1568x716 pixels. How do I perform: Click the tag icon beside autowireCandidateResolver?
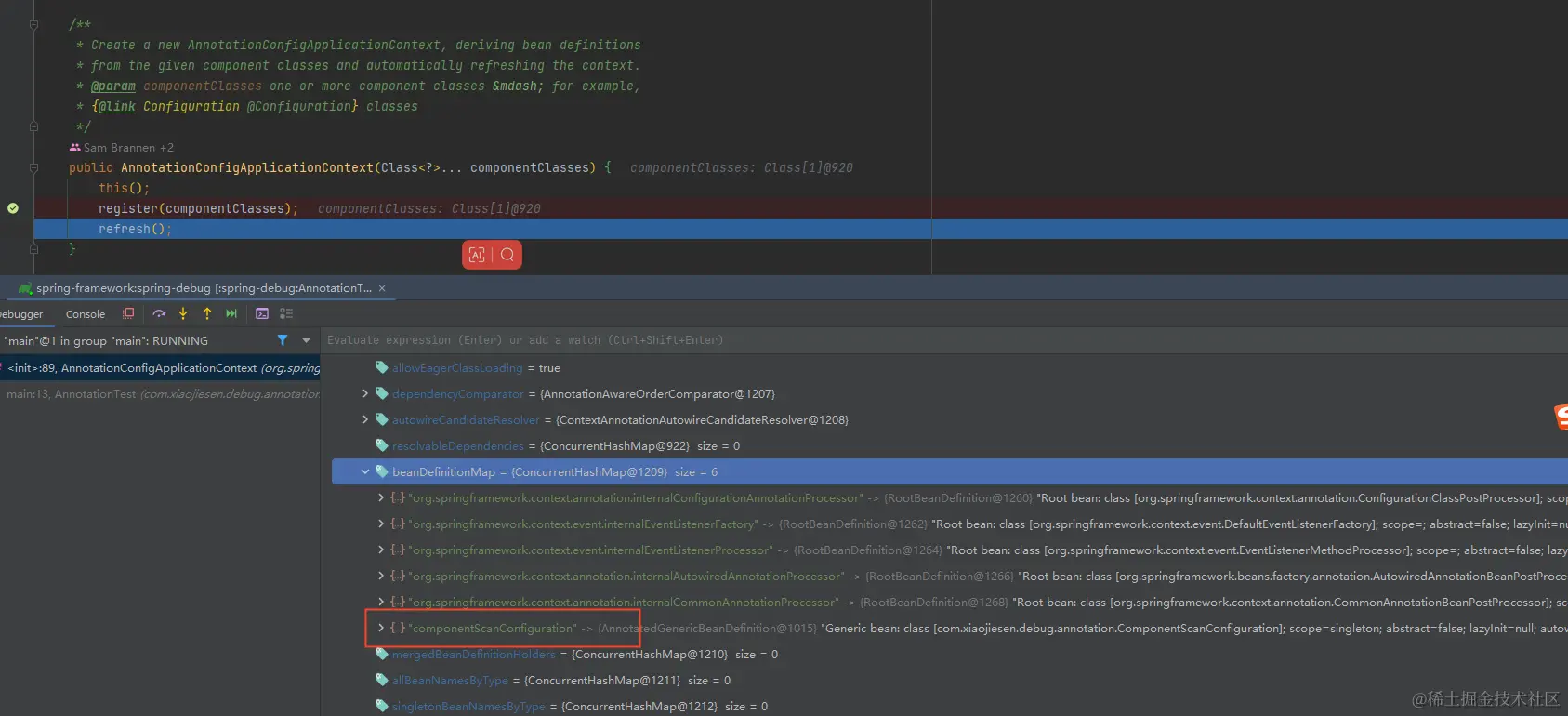click(381, 419)
